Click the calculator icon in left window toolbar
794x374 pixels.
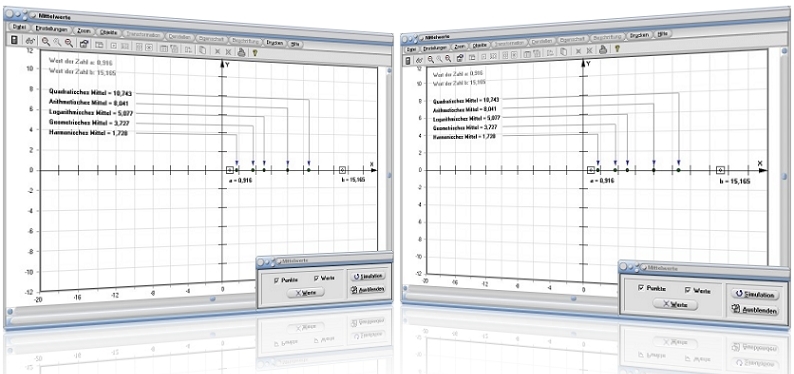pos(14,40)
